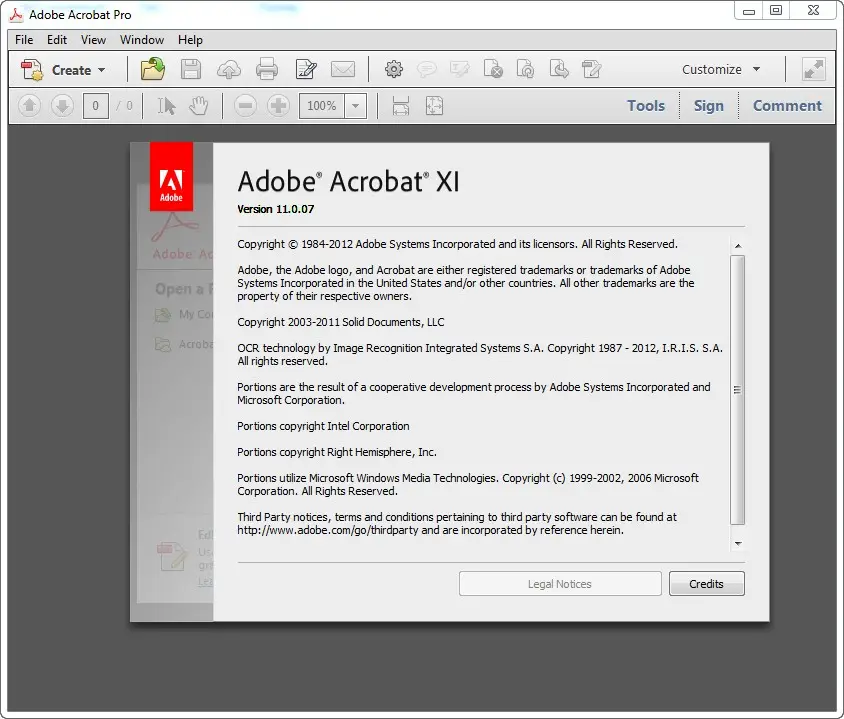
Task: Click the 100% zoom value field
Action: coord(322,106)
